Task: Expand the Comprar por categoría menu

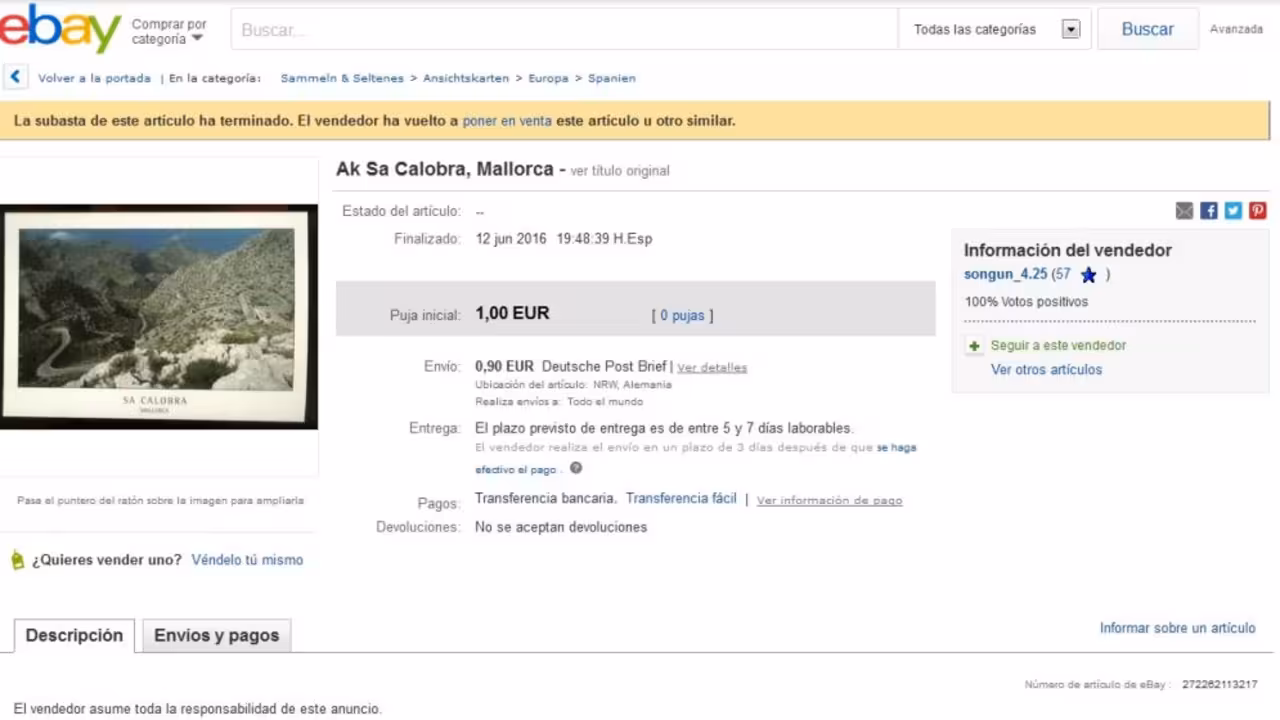Action: pyautogui.click(x=169, y=31)
